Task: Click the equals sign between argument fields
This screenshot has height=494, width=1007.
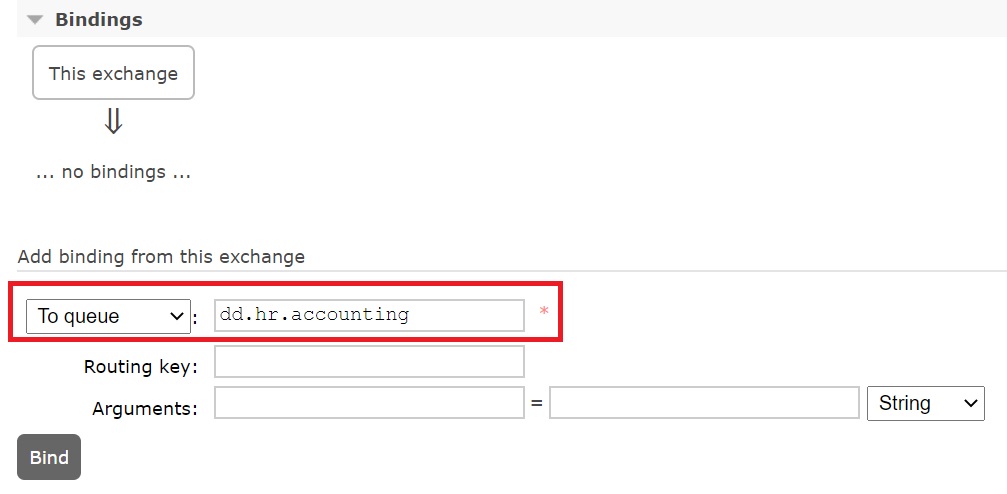Action: pos(537,404)
